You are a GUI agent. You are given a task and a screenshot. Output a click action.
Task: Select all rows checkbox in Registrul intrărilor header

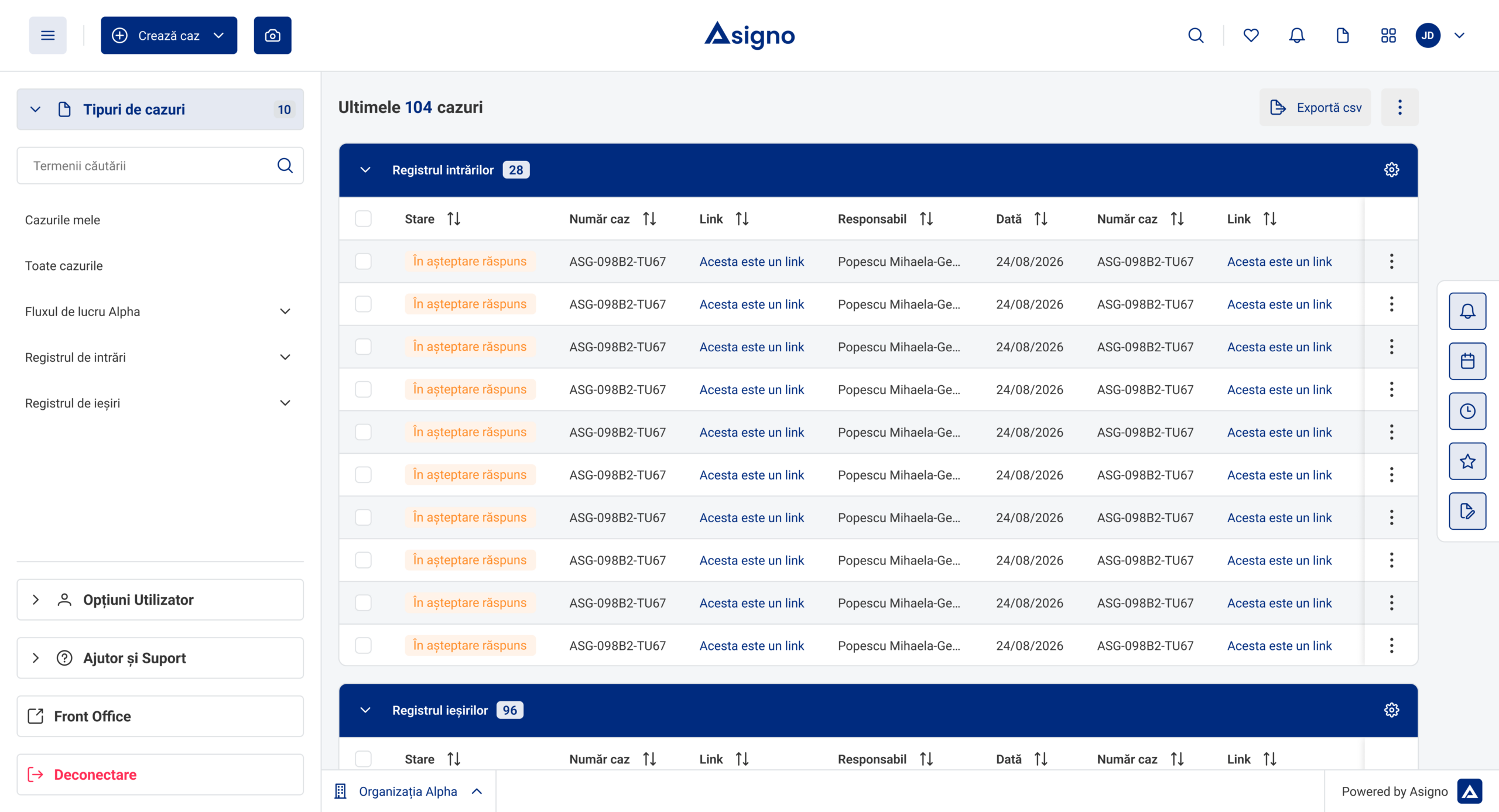click(363, 219)
